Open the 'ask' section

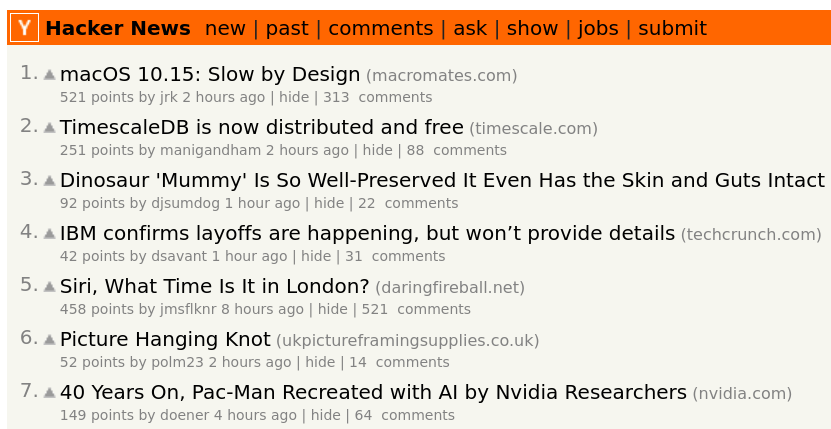[470, 28]
